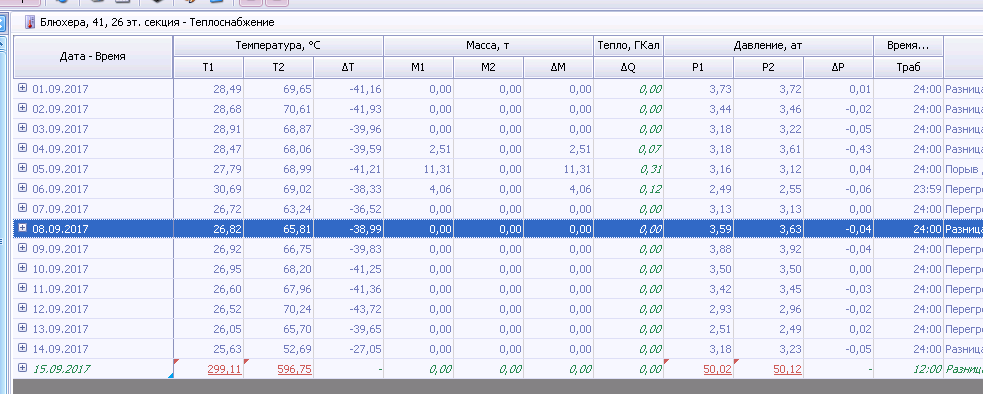Expand the 14.09.2017 row
The image size is (983, 394).
pyautogui.click(x=23, y=348)
